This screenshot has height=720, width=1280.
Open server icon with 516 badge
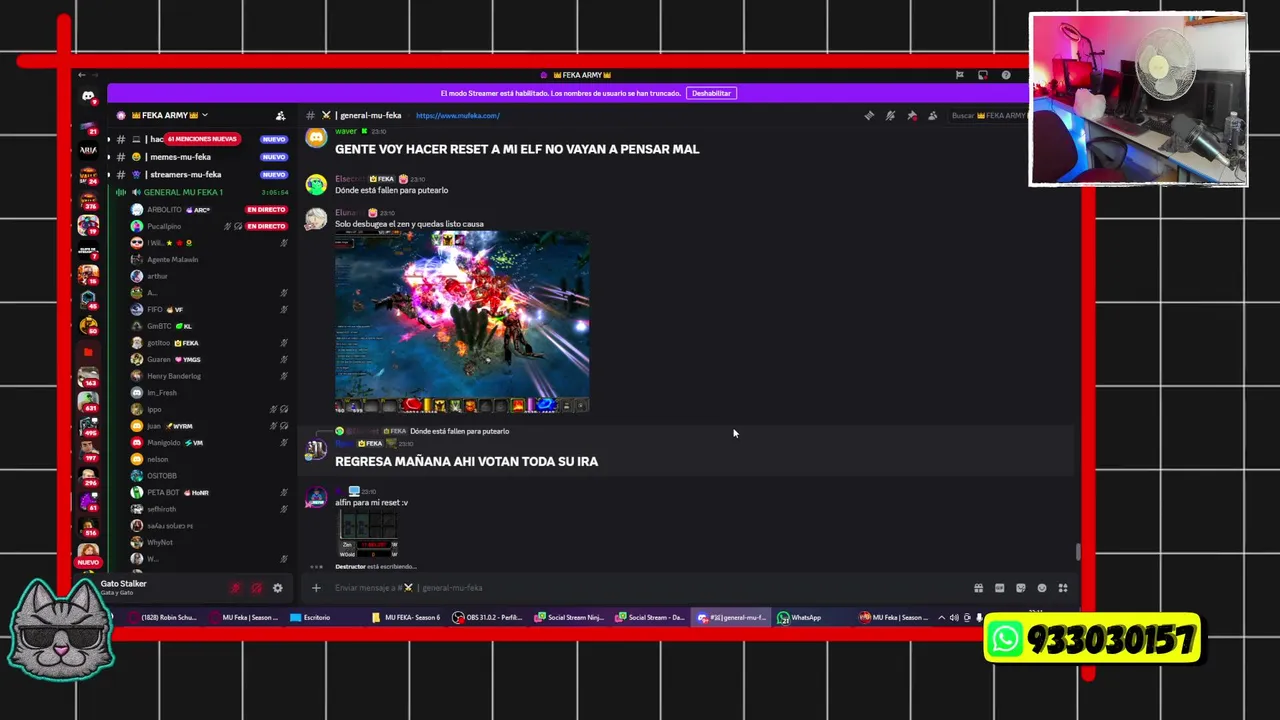tap(88, 526)
